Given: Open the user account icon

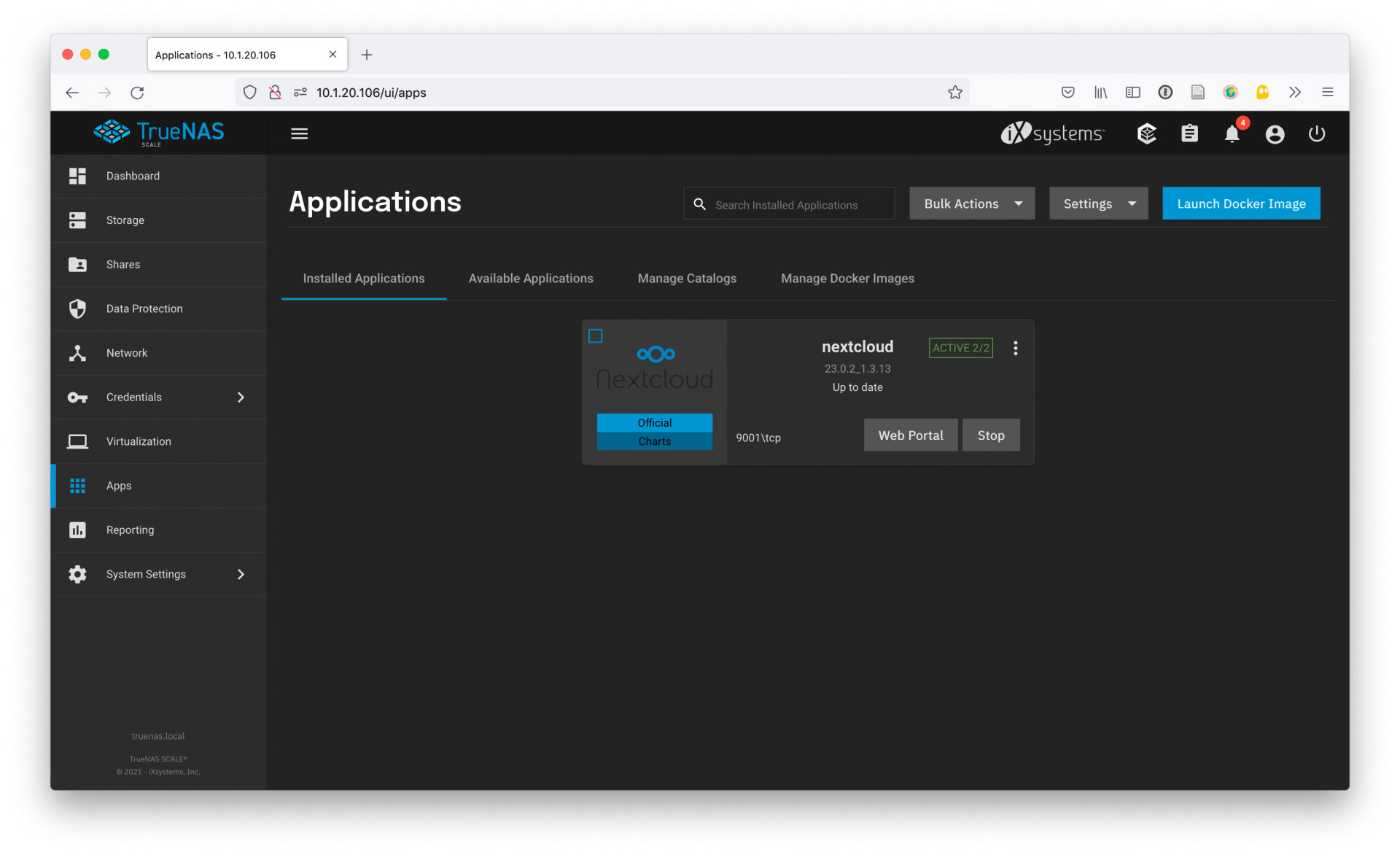Looking at the screenshot, I should coord(1275,133).
